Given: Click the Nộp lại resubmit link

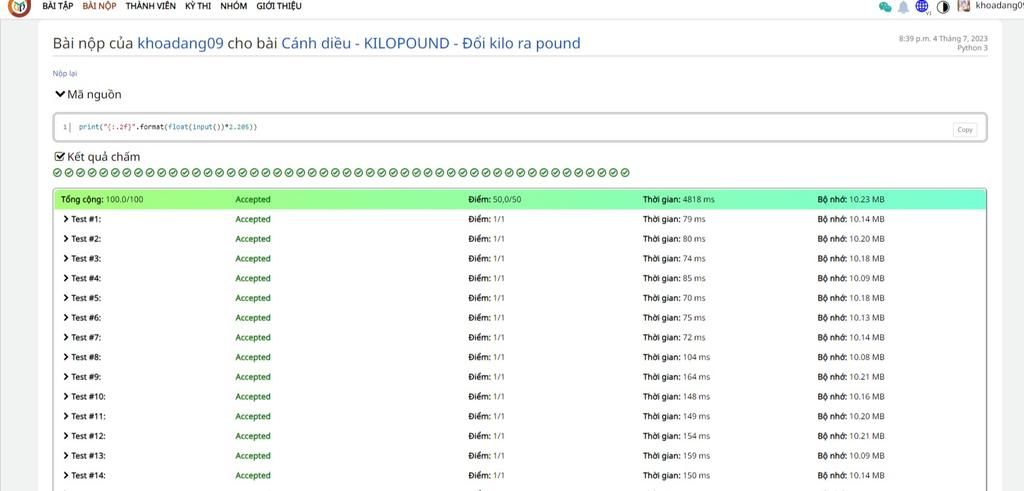Looking at the screenshot, I should (65, 74).
